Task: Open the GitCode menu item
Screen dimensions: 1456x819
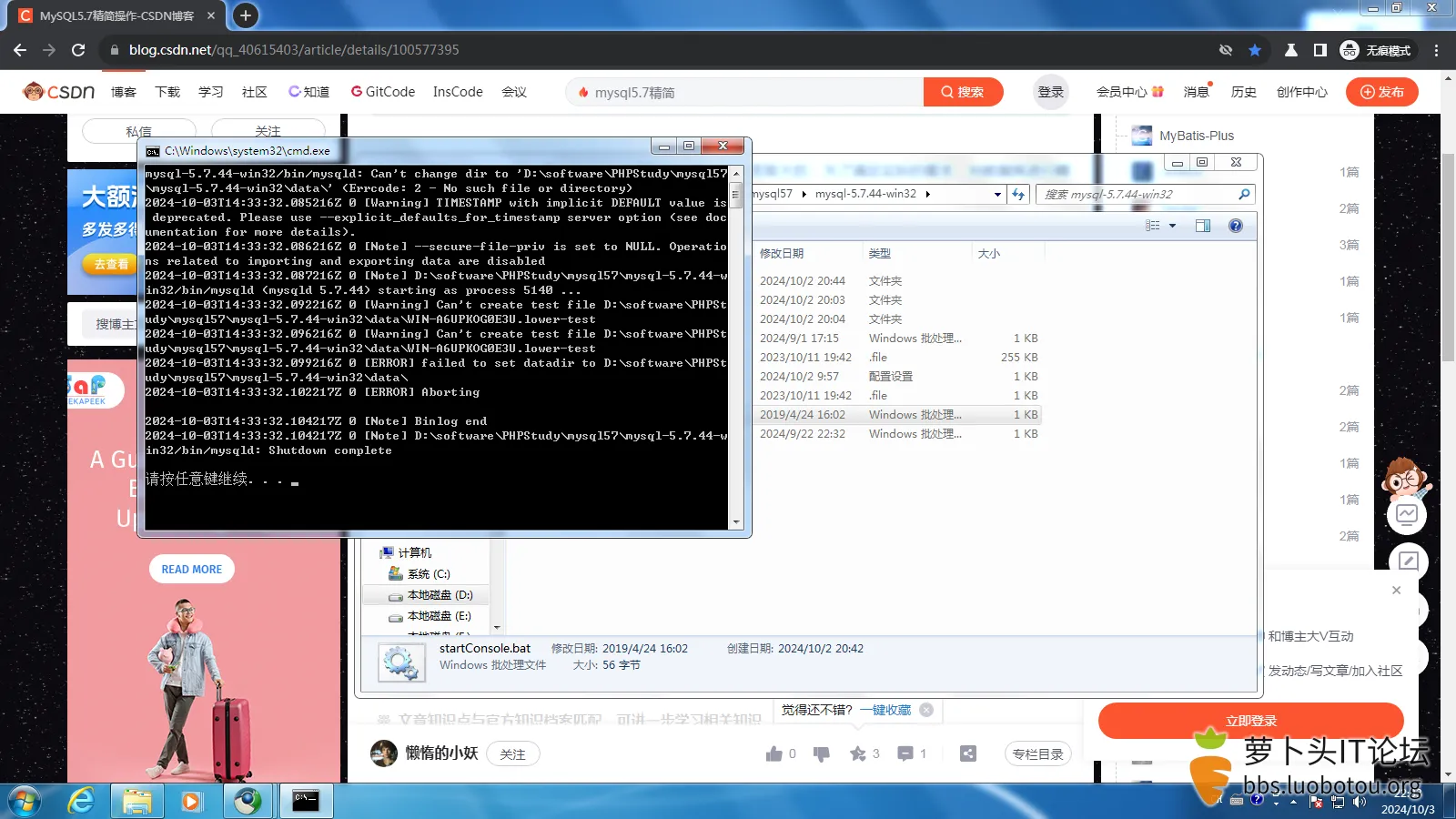Action: click(x=383, y=92)
